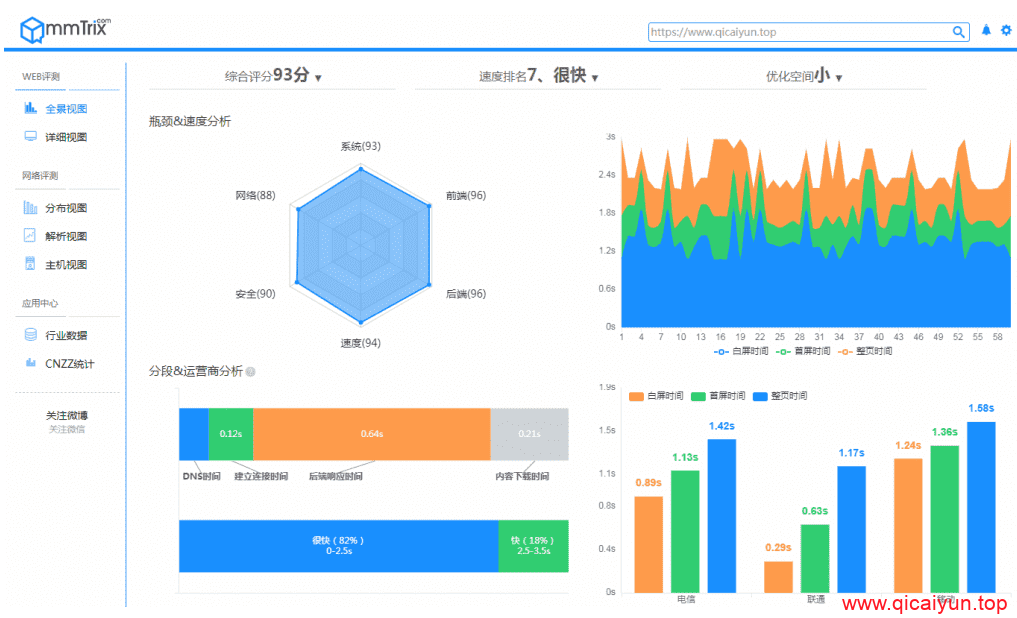Click the www.qicaiyun.top watermark link
Screen dimensions: 1017x618
(924, 603)
